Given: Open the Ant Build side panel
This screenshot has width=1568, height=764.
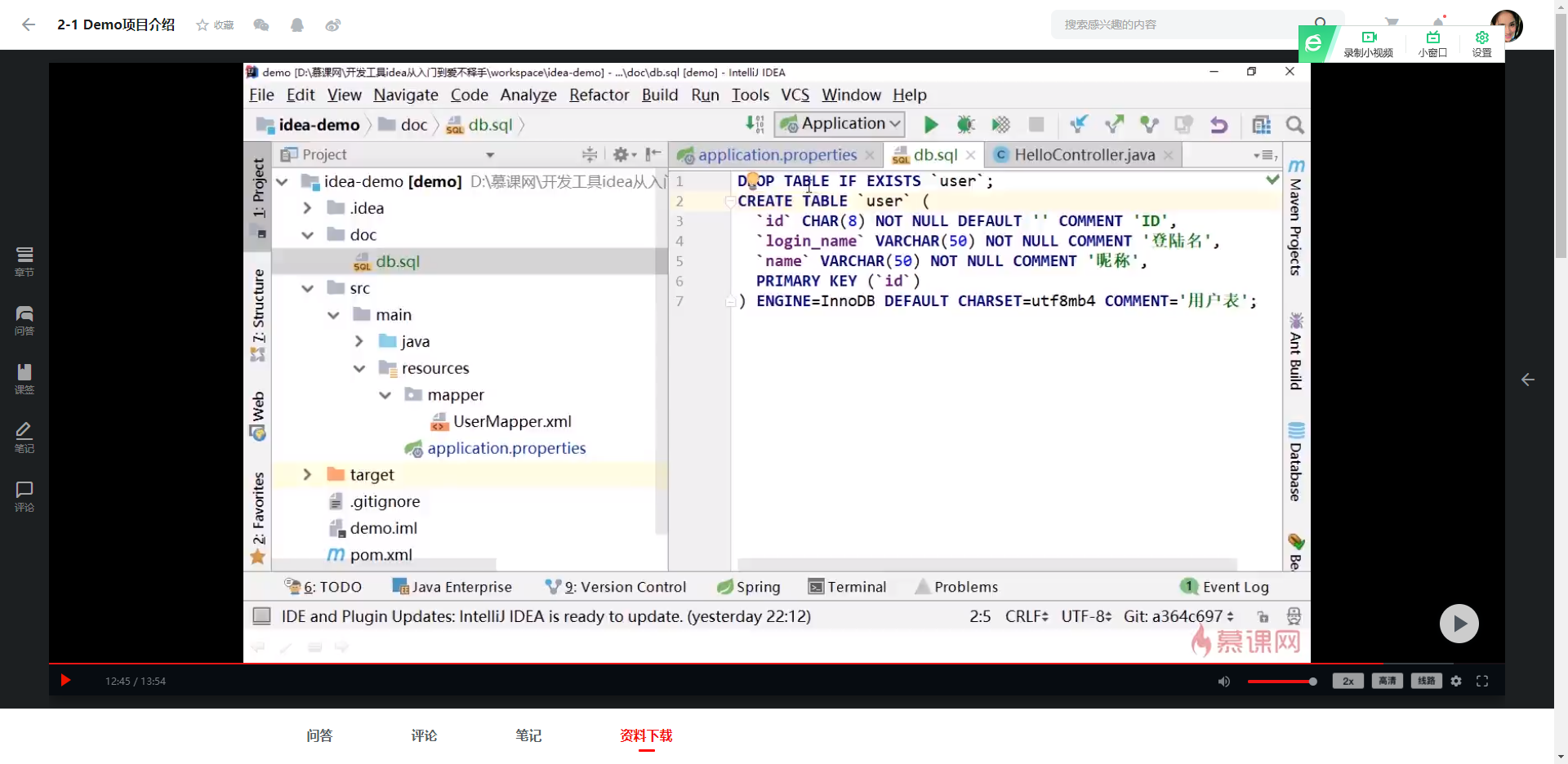Looking at the screenshot, I should [x=1296, y=351].
